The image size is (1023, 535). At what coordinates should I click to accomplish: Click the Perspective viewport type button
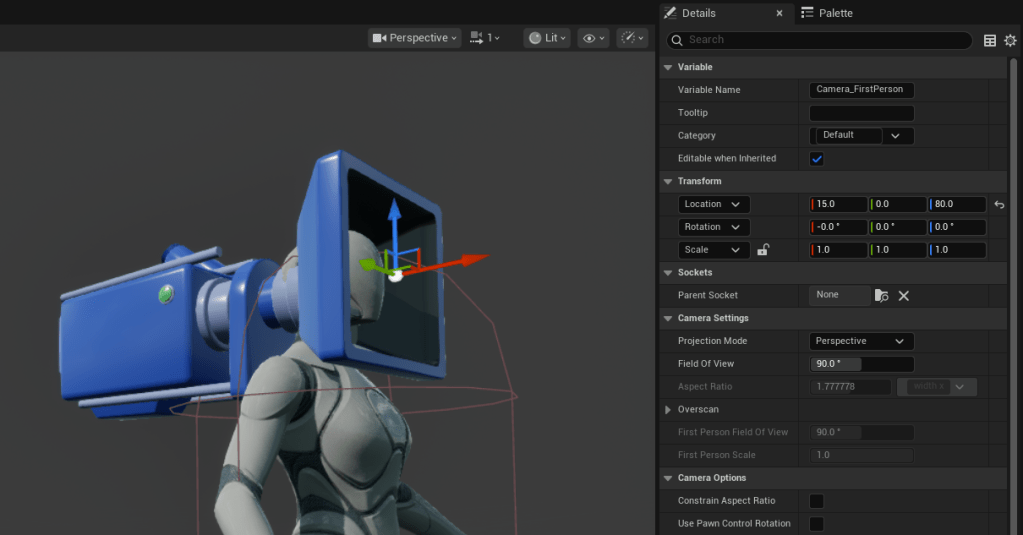[415, 38]
